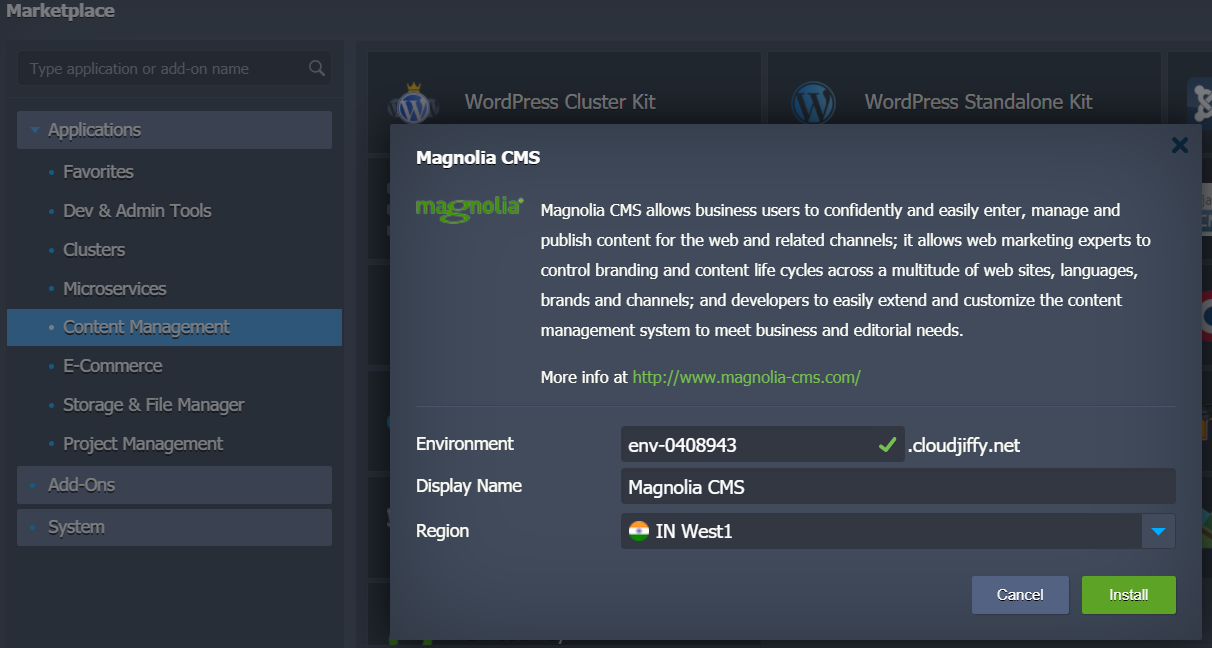Select the Clusters category
1212x648 pixels.
coord(94,250)
